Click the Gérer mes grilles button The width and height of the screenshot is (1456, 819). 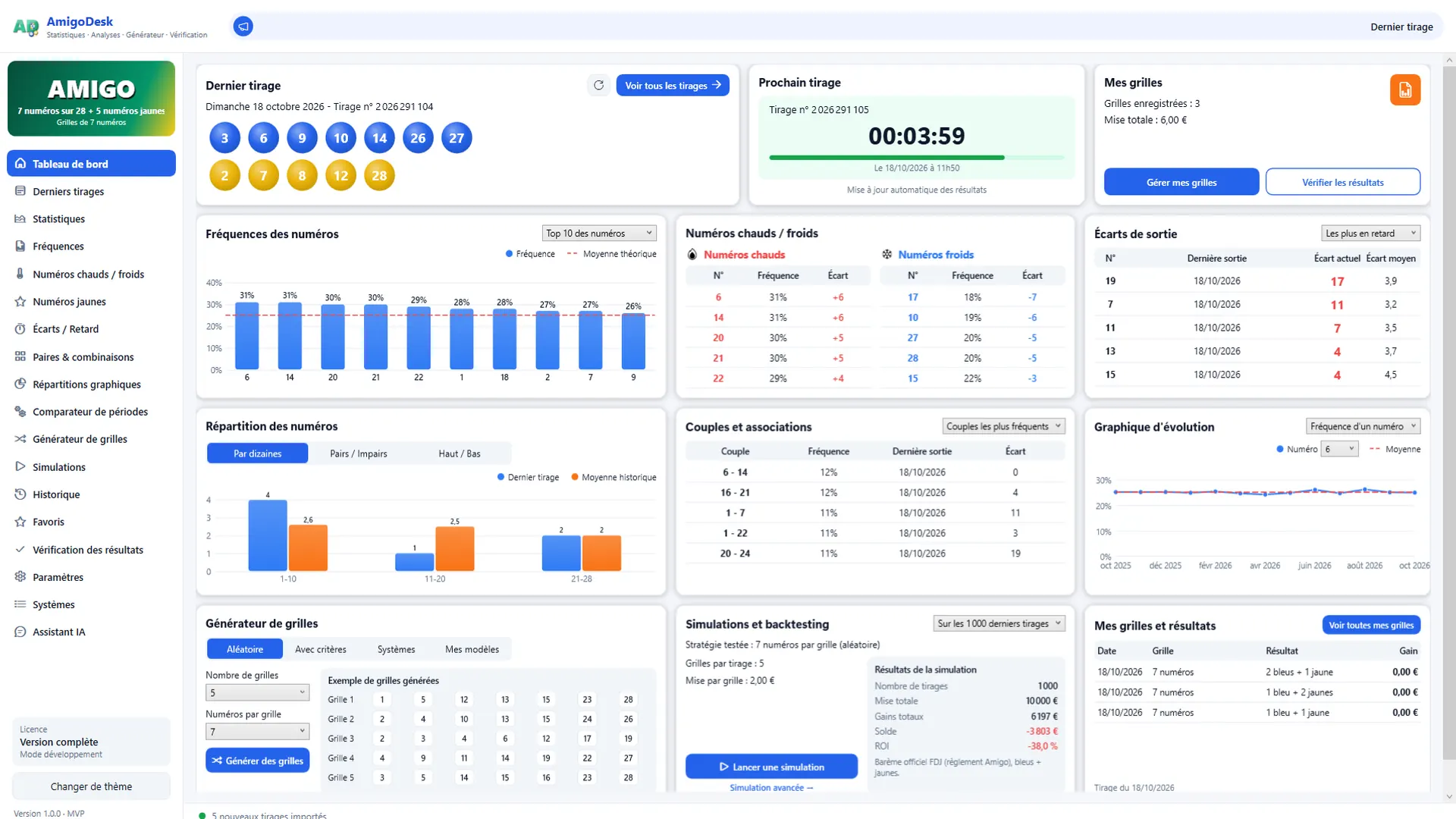click(1181, 182)
